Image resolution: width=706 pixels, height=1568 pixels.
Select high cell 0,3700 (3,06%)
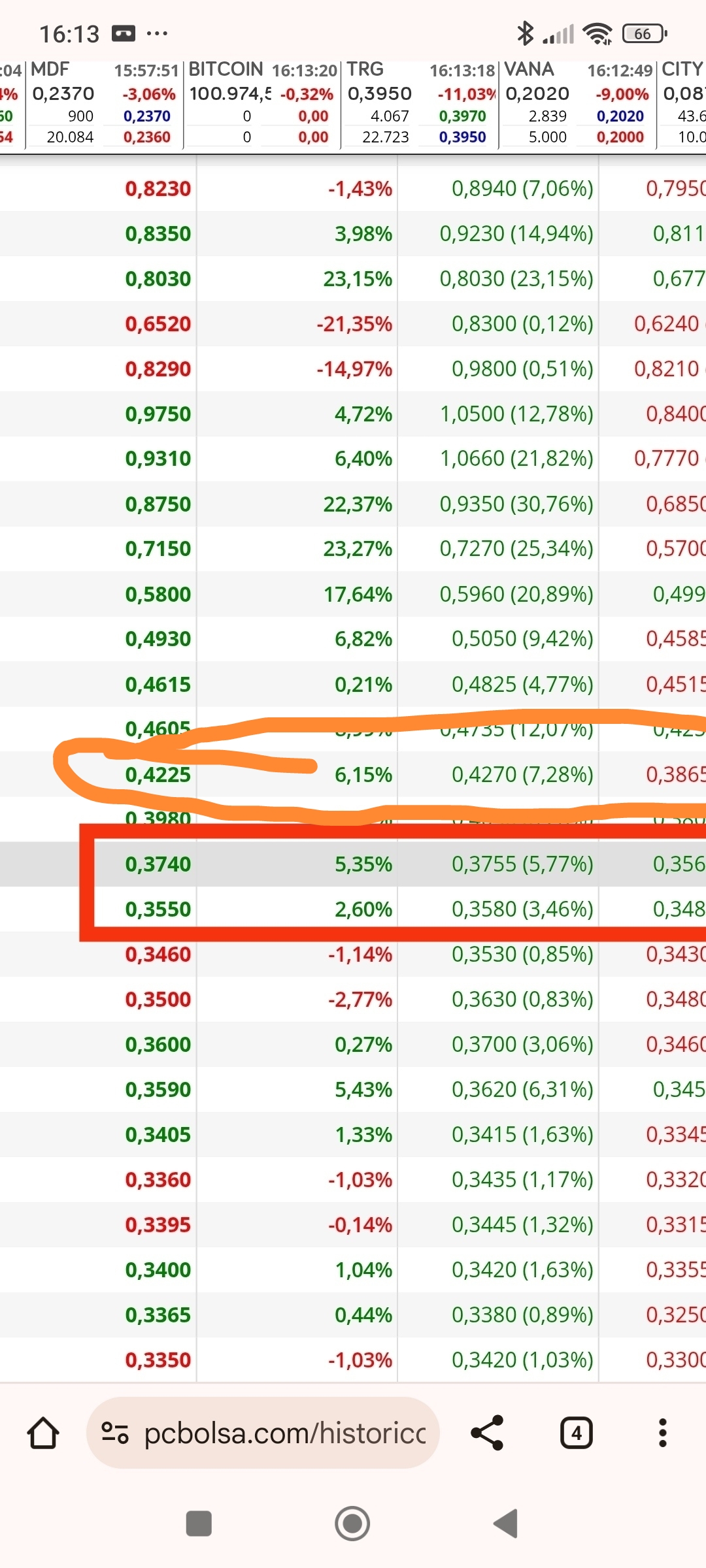coord(522,1045)
